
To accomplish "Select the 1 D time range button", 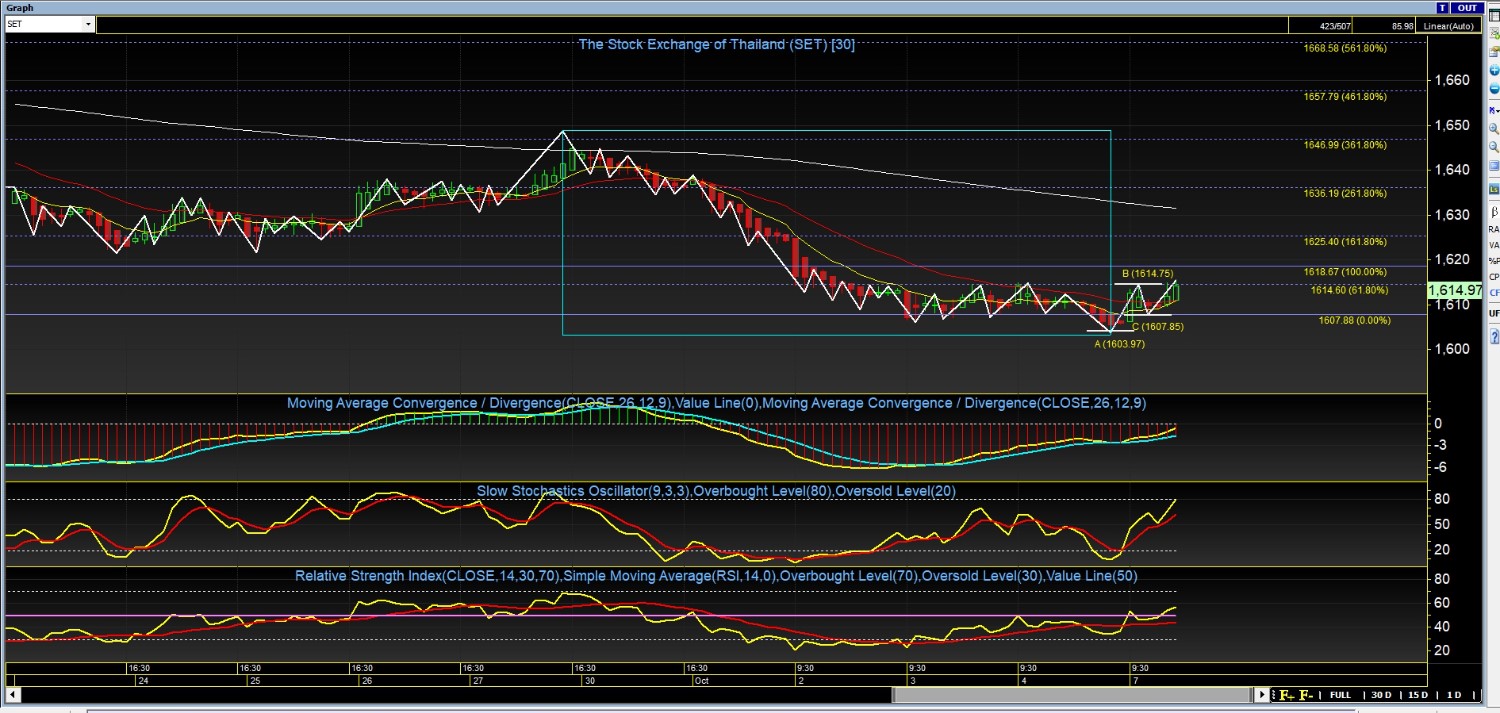I will (1453, 695).
